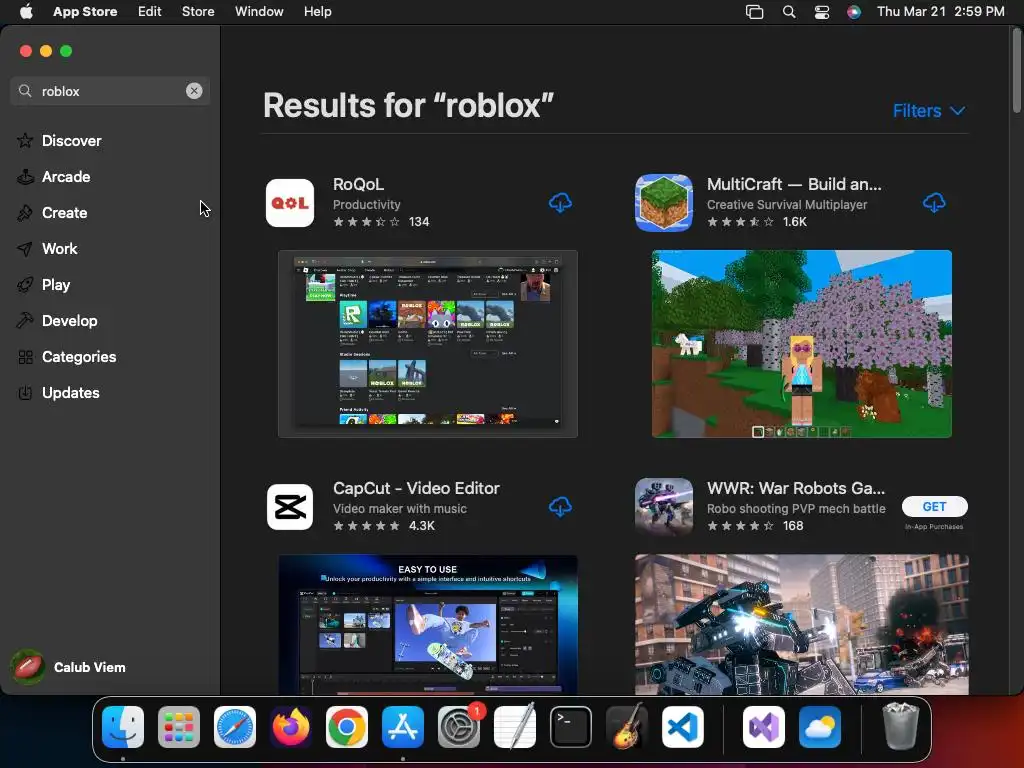Open the CapCut screenshot preview
This screenshot has height=768, width=1024.
[428, 624]
